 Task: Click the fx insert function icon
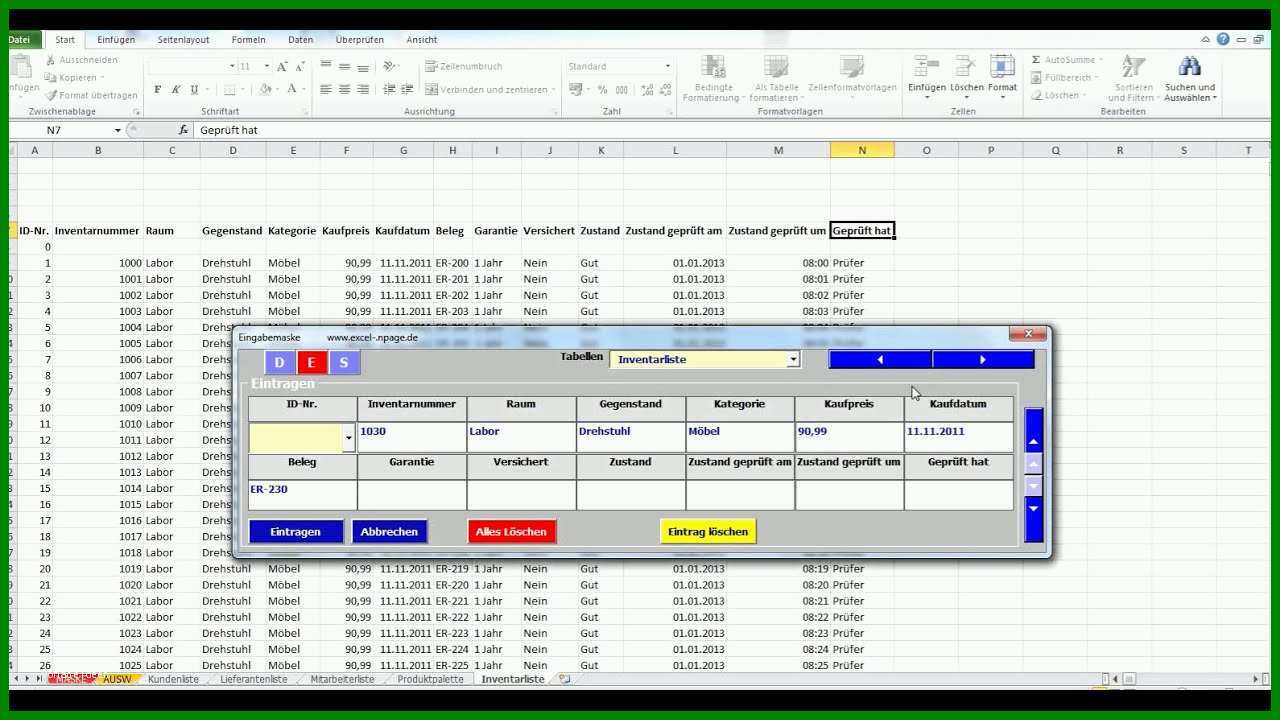click(x=183, y=130)
